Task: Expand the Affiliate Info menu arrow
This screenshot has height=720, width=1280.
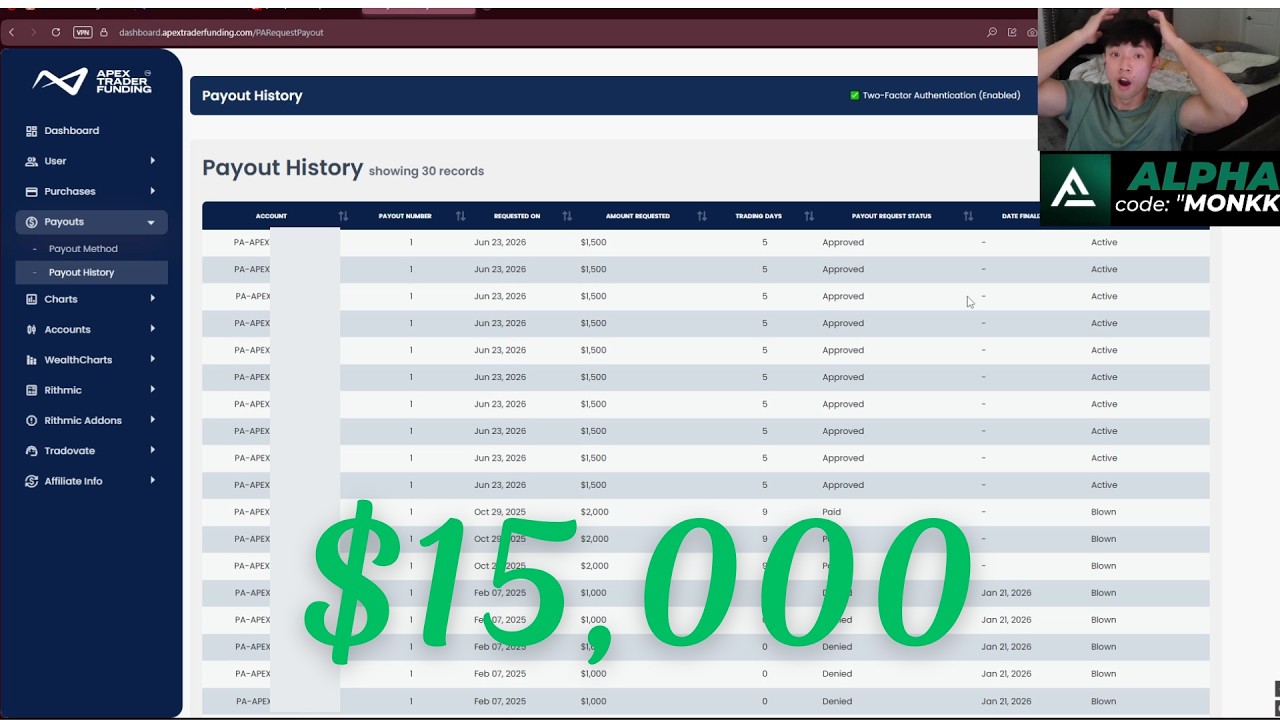Action: click(153, 480)
